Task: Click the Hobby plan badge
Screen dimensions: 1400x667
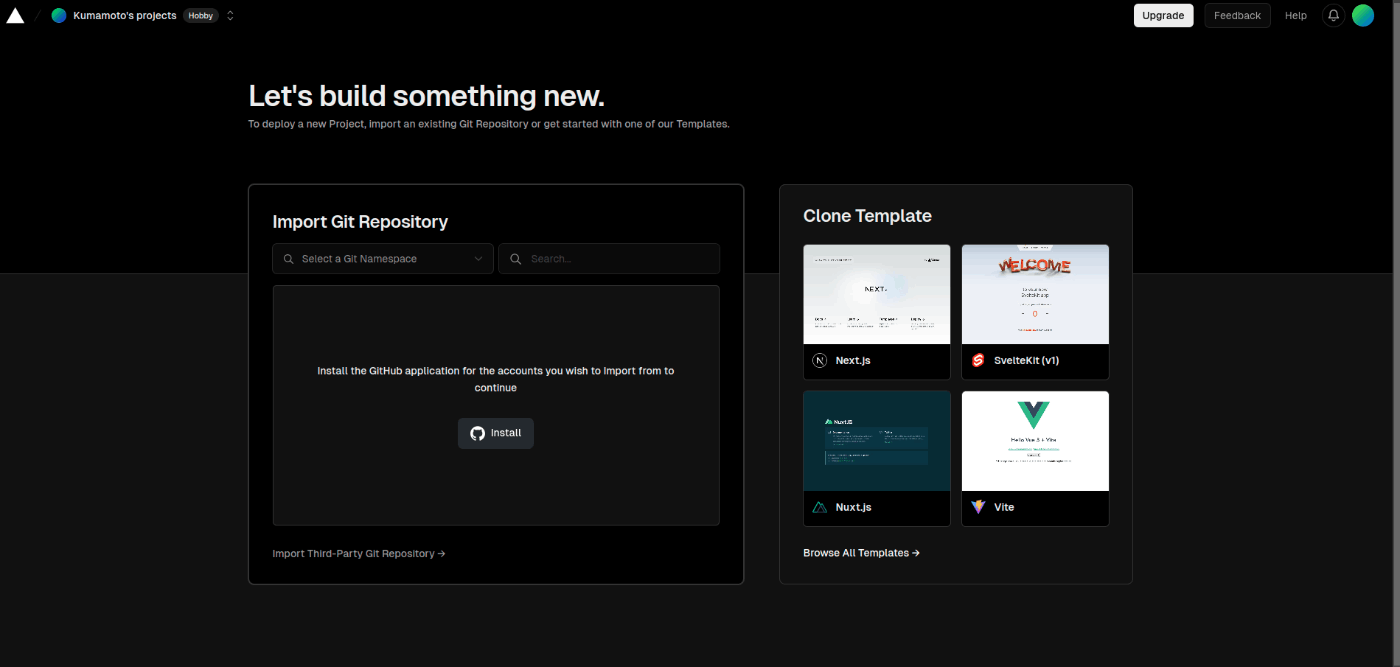Action: click(201, 15)
